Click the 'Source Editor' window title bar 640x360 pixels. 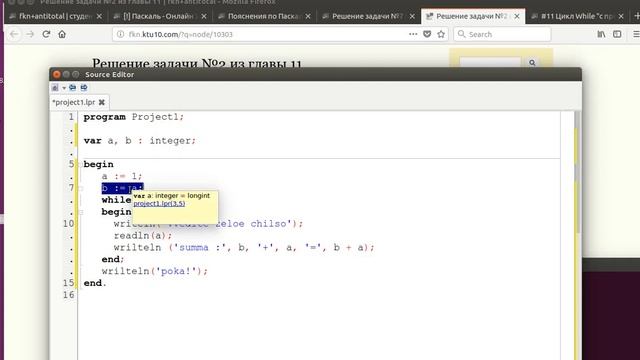pos(316,74)
